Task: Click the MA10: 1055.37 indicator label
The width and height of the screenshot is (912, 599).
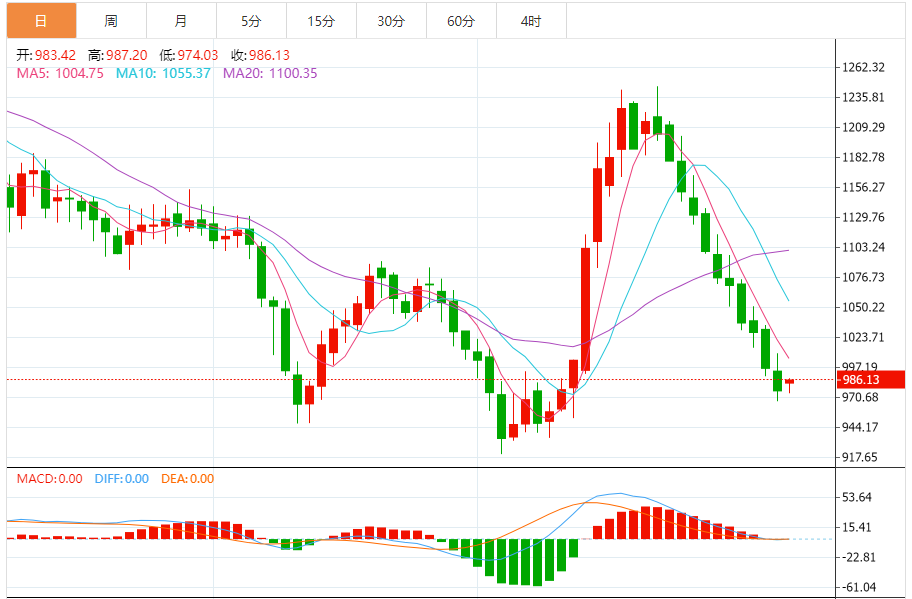Action: point(163,73)
